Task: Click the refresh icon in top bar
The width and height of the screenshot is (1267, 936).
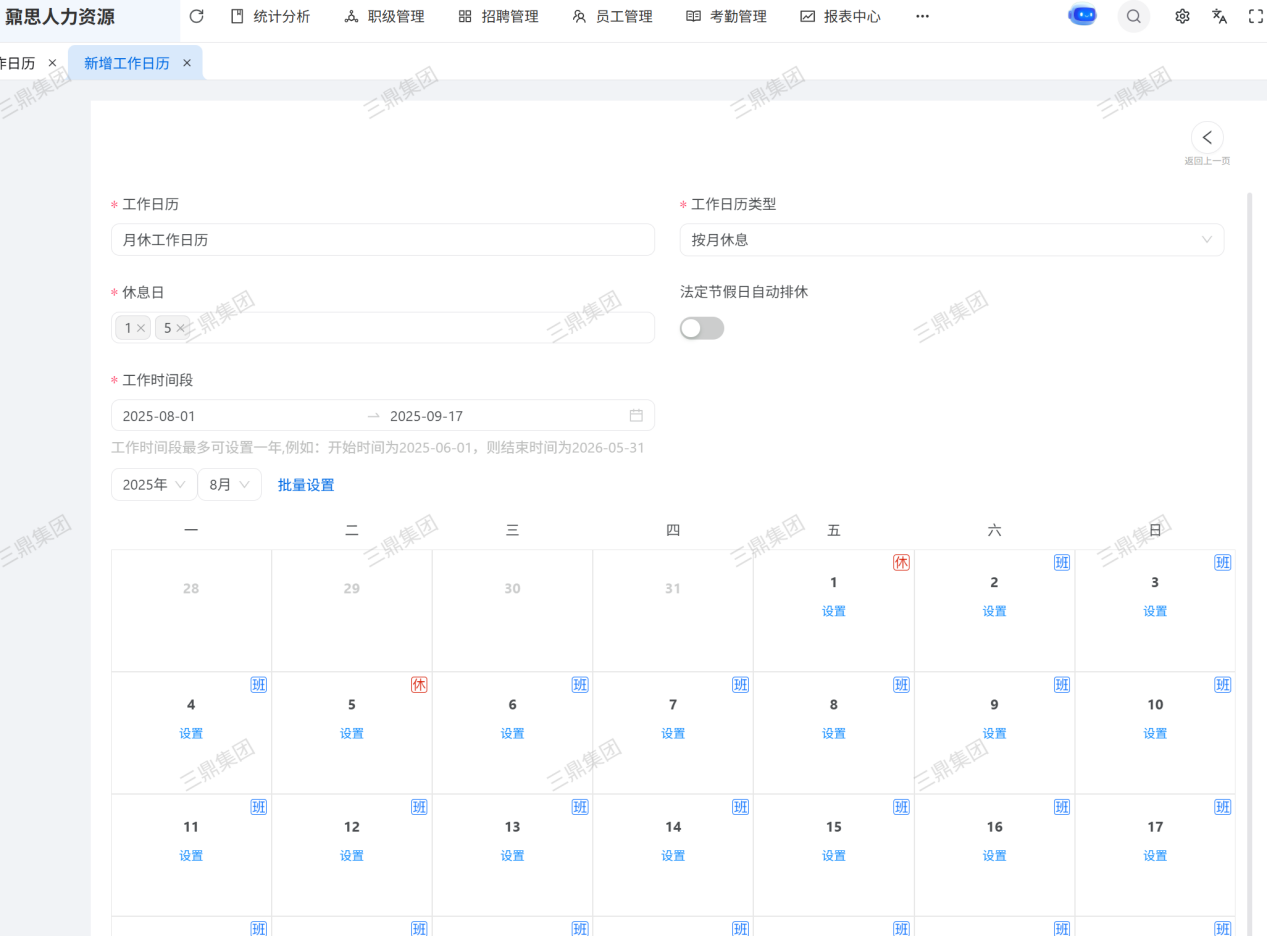Action: [196, 16]
